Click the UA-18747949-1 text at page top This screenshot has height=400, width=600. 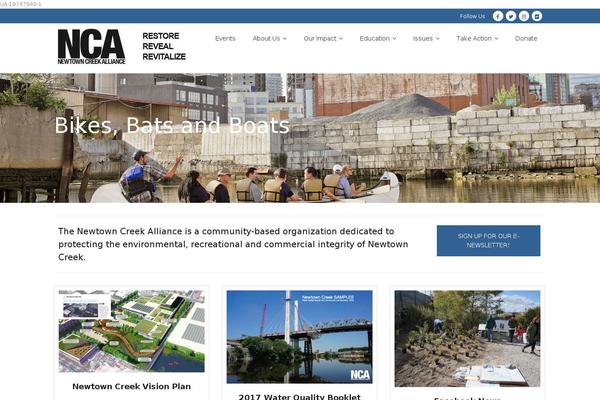click(21, 4)
